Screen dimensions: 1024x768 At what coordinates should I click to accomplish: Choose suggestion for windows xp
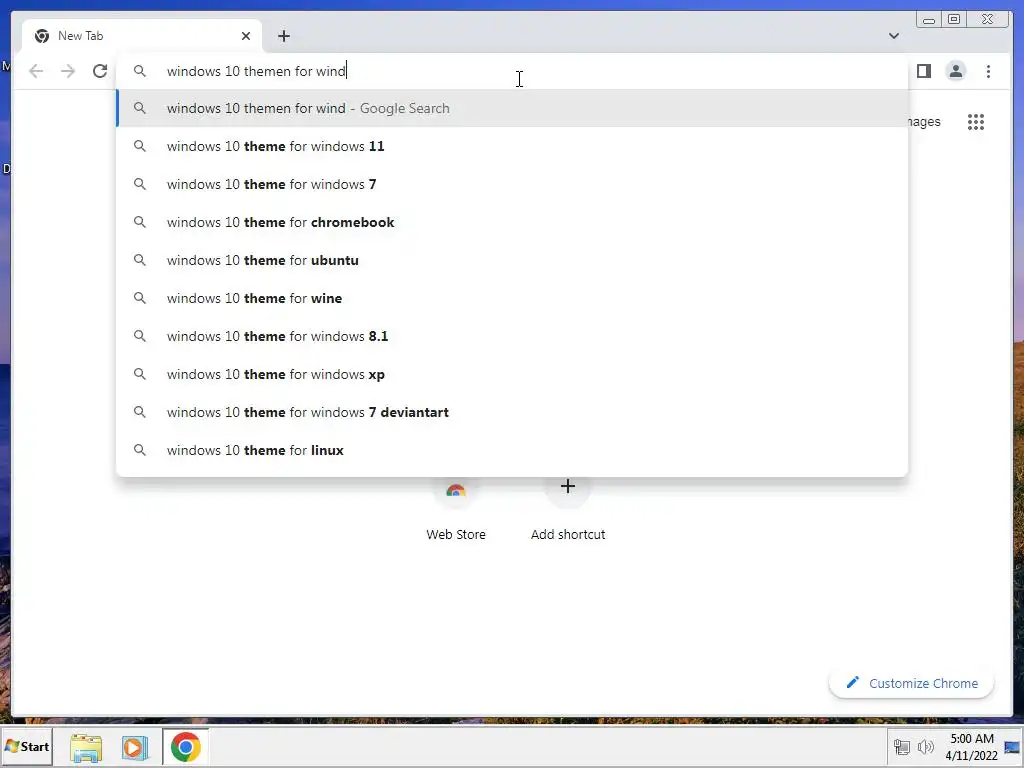coord(512,374)
